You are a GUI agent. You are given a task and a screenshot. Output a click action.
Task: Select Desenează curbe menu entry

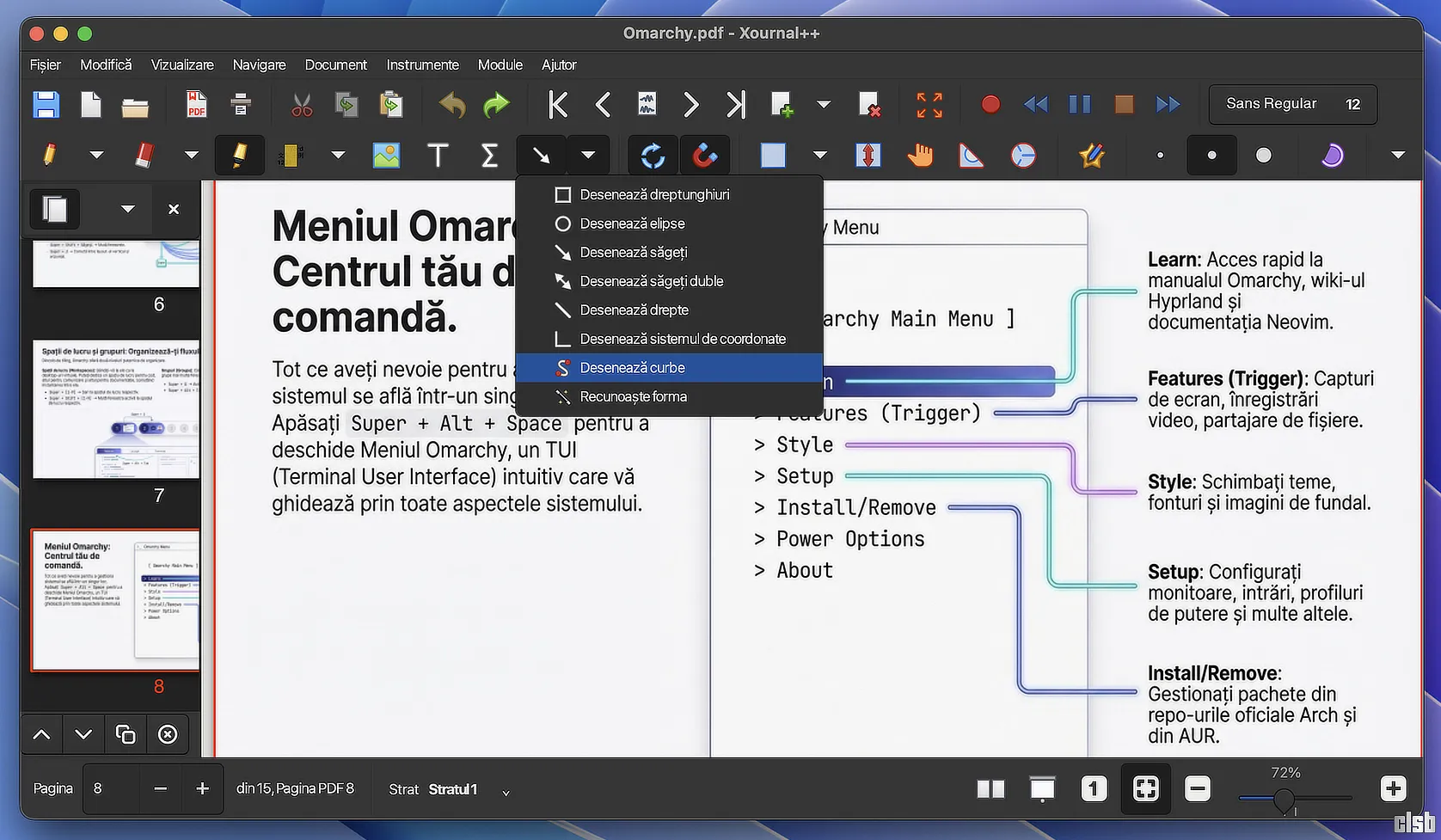click(632, 368)
